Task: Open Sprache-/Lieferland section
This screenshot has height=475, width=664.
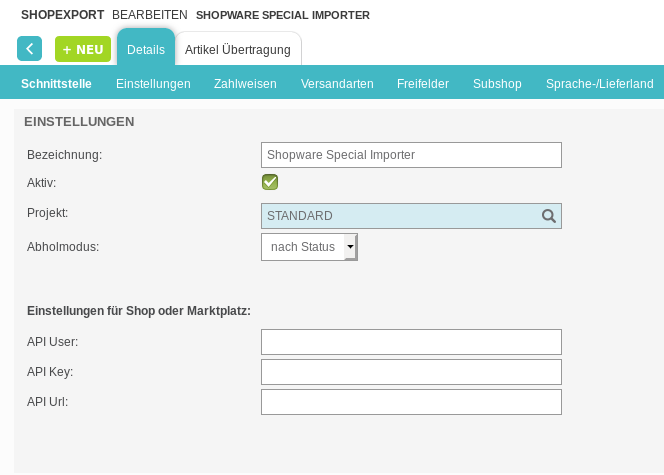Action: tap(599, 84)
